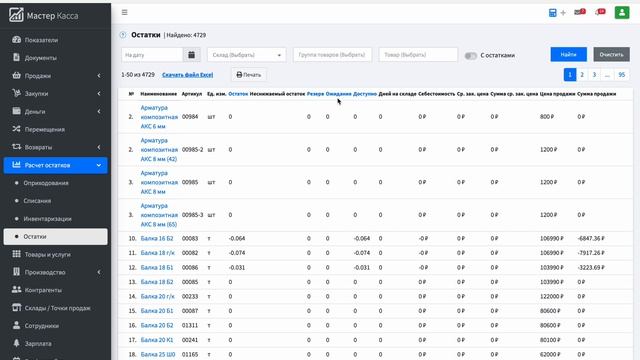Click the Печать button
The width and height of the screenshot is (640, 360).
(249, 75)
